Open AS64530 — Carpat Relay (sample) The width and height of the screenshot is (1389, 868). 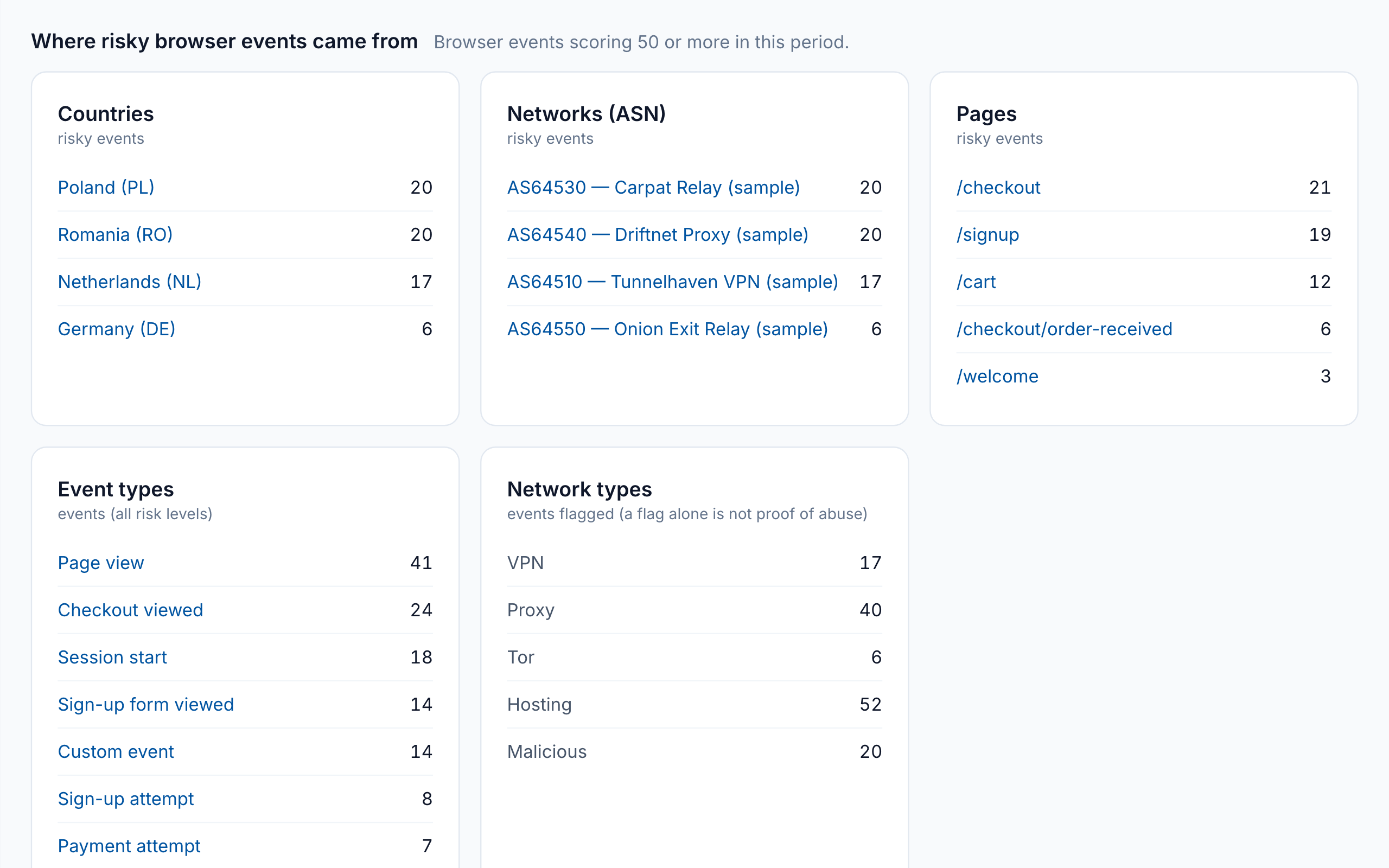tap(654, 187)
